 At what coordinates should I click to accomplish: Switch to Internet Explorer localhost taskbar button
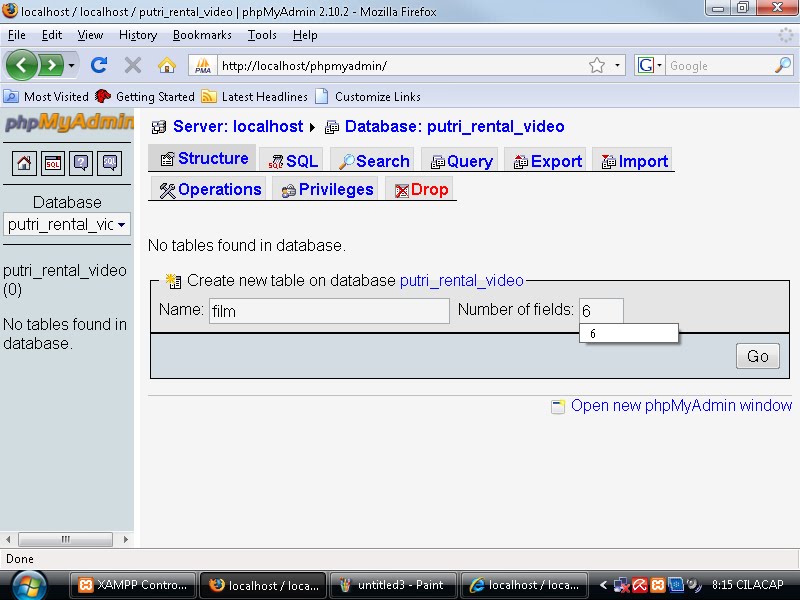(x=524, y=585)
